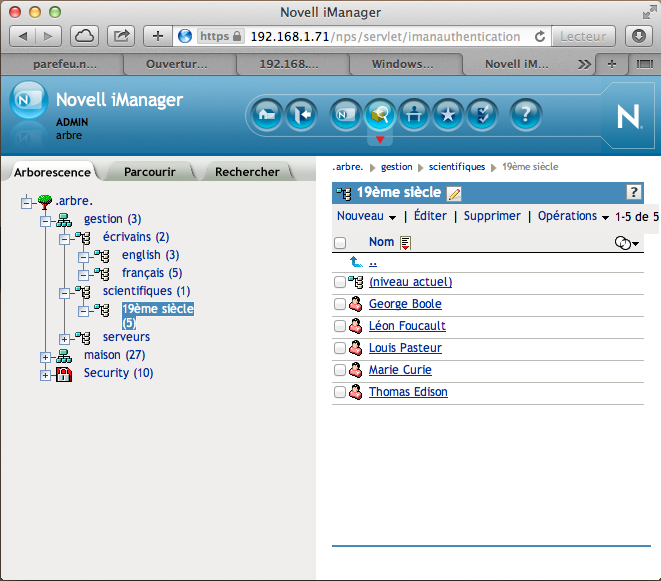Open the Configure icon
The width and height of the screenshot is (661, 581).
414,114
